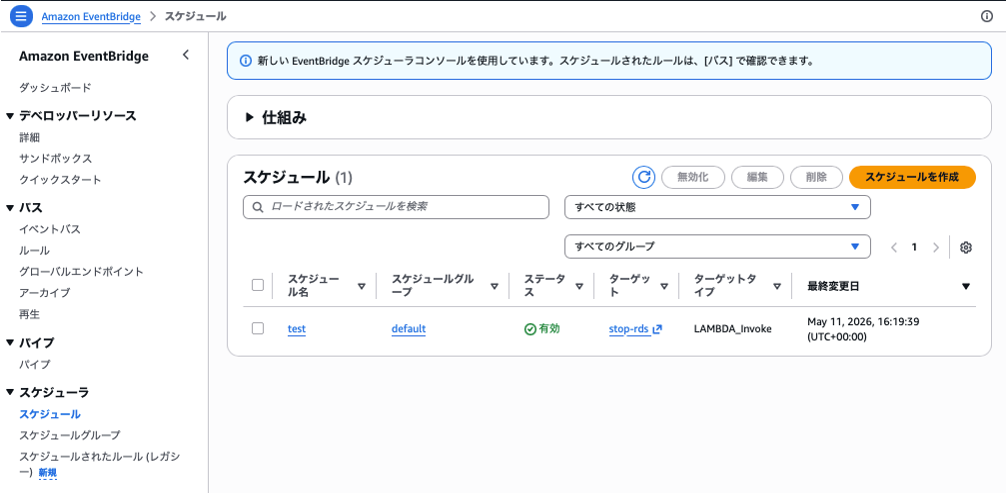The height and width of the screenshot is (494, 1006).
Task: Open ルール in sidebar
Action: point(35,250)
